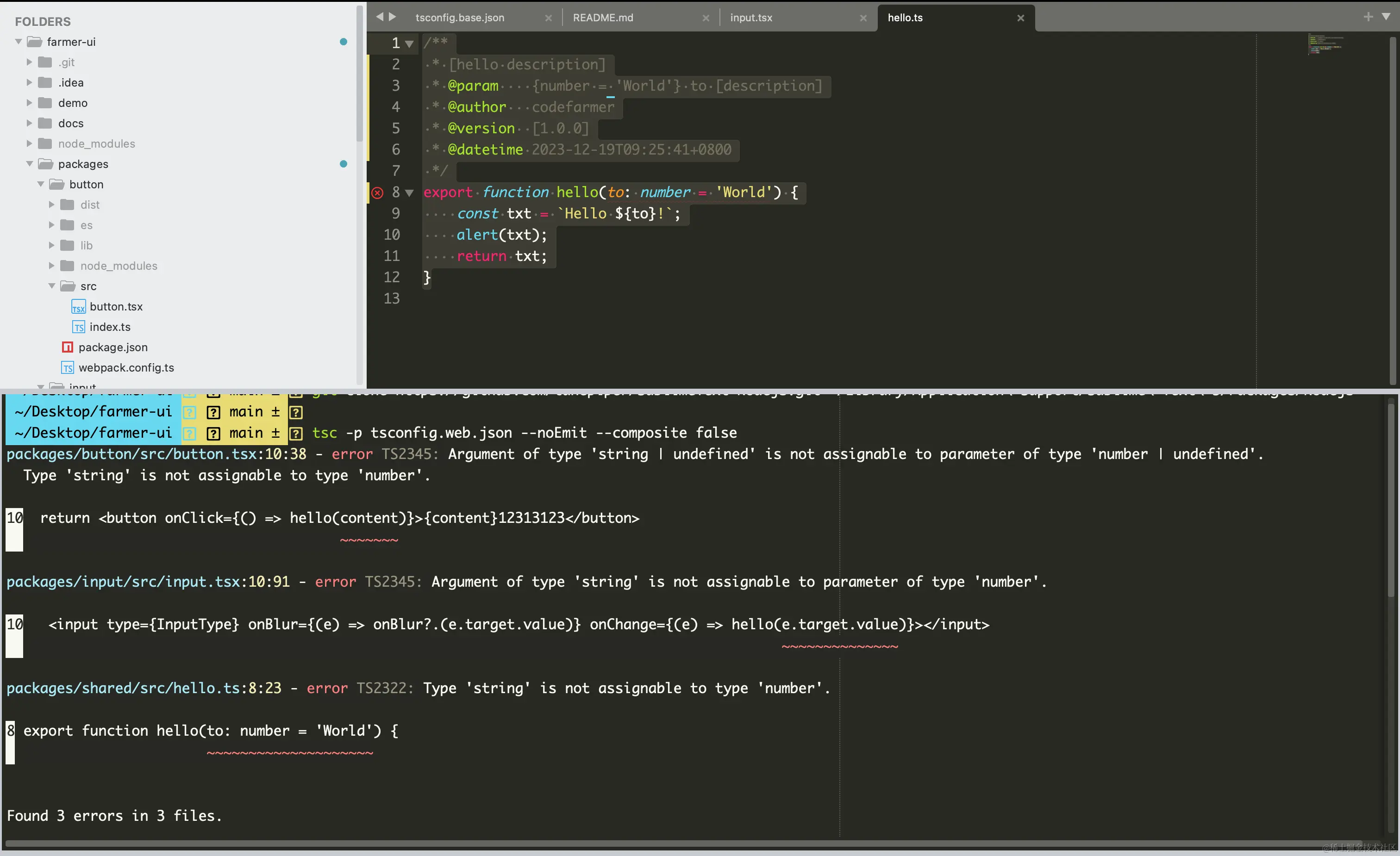This screenshot has width=1400, height=856.
Task: Expand the .git folder arrow
Action: [x=30, y=62]
